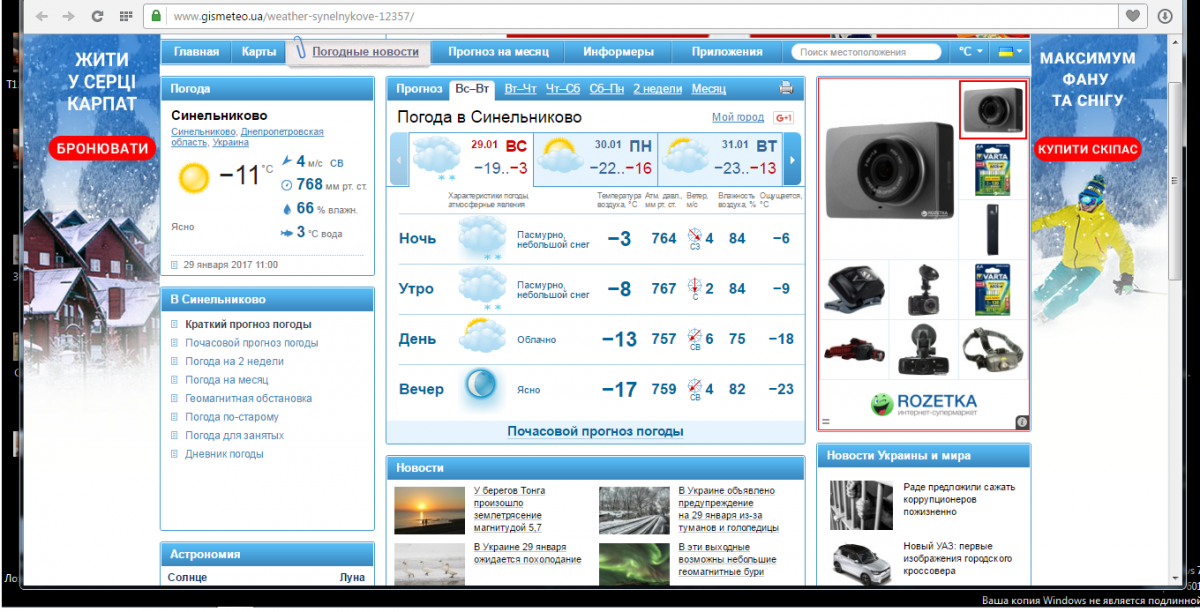This screenshot has height=612, width=1200.
Task: Click the Новости section header
Action: point(595,467)
